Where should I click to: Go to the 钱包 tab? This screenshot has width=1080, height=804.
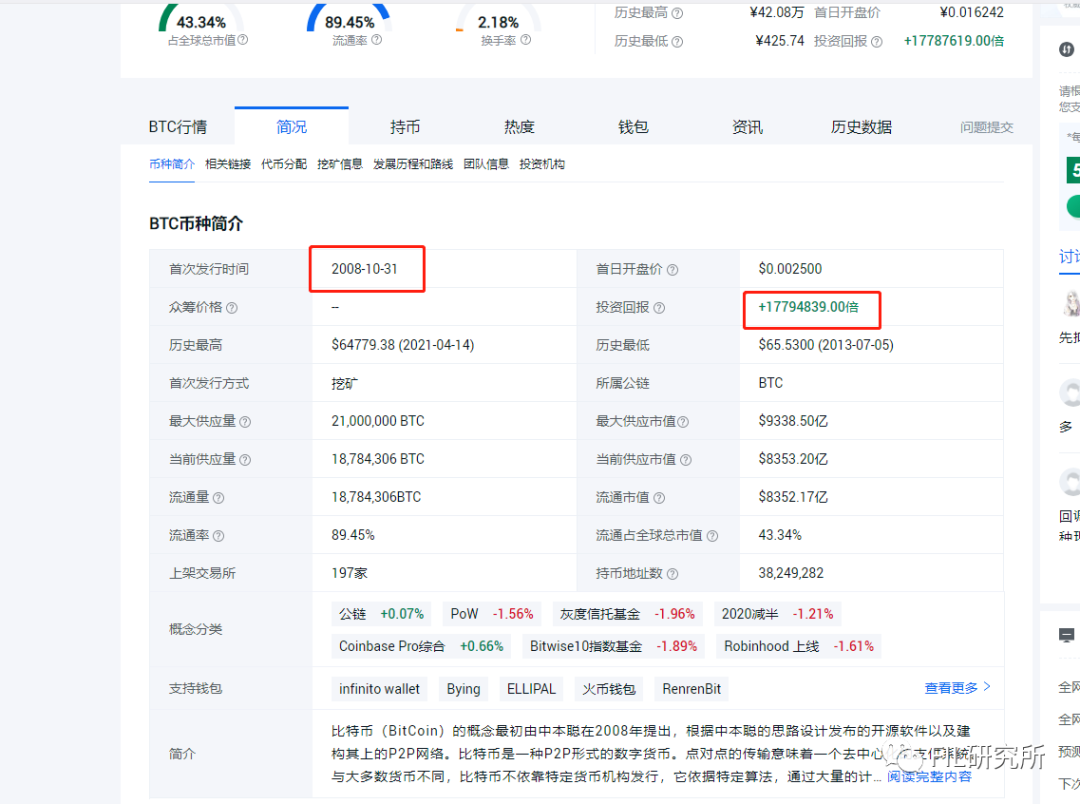tap(633, 127)
